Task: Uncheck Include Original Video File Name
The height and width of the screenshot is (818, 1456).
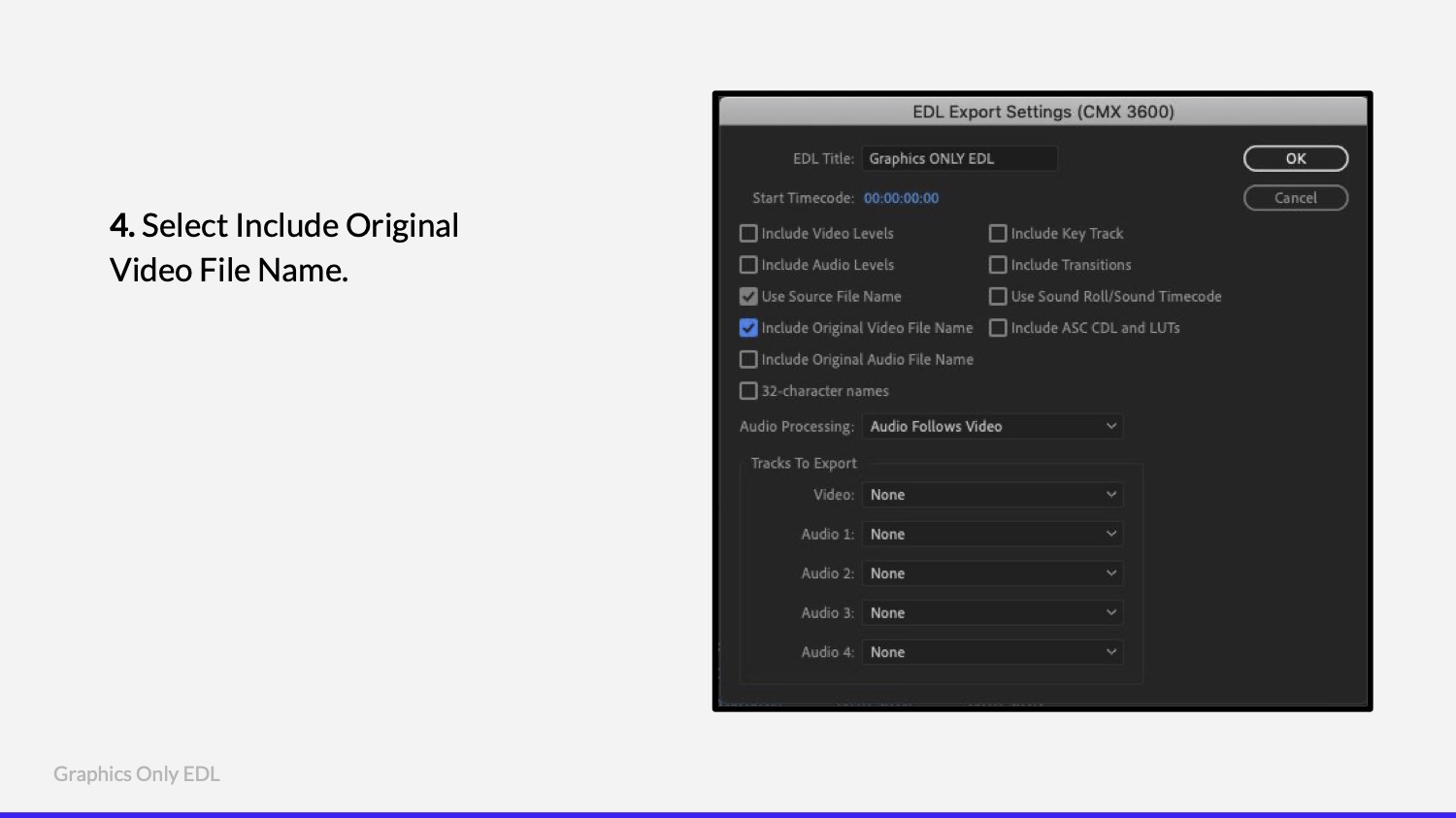Action: pyautogui.click(x=748, y=328)
